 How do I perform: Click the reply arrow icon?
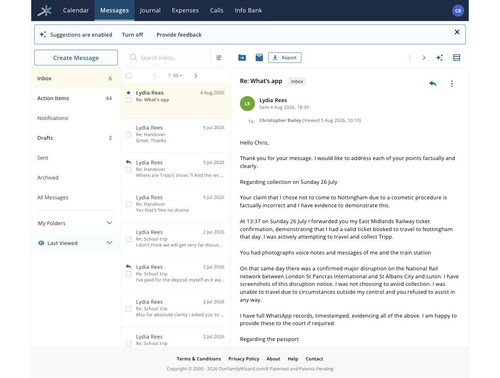coord(433,83)
